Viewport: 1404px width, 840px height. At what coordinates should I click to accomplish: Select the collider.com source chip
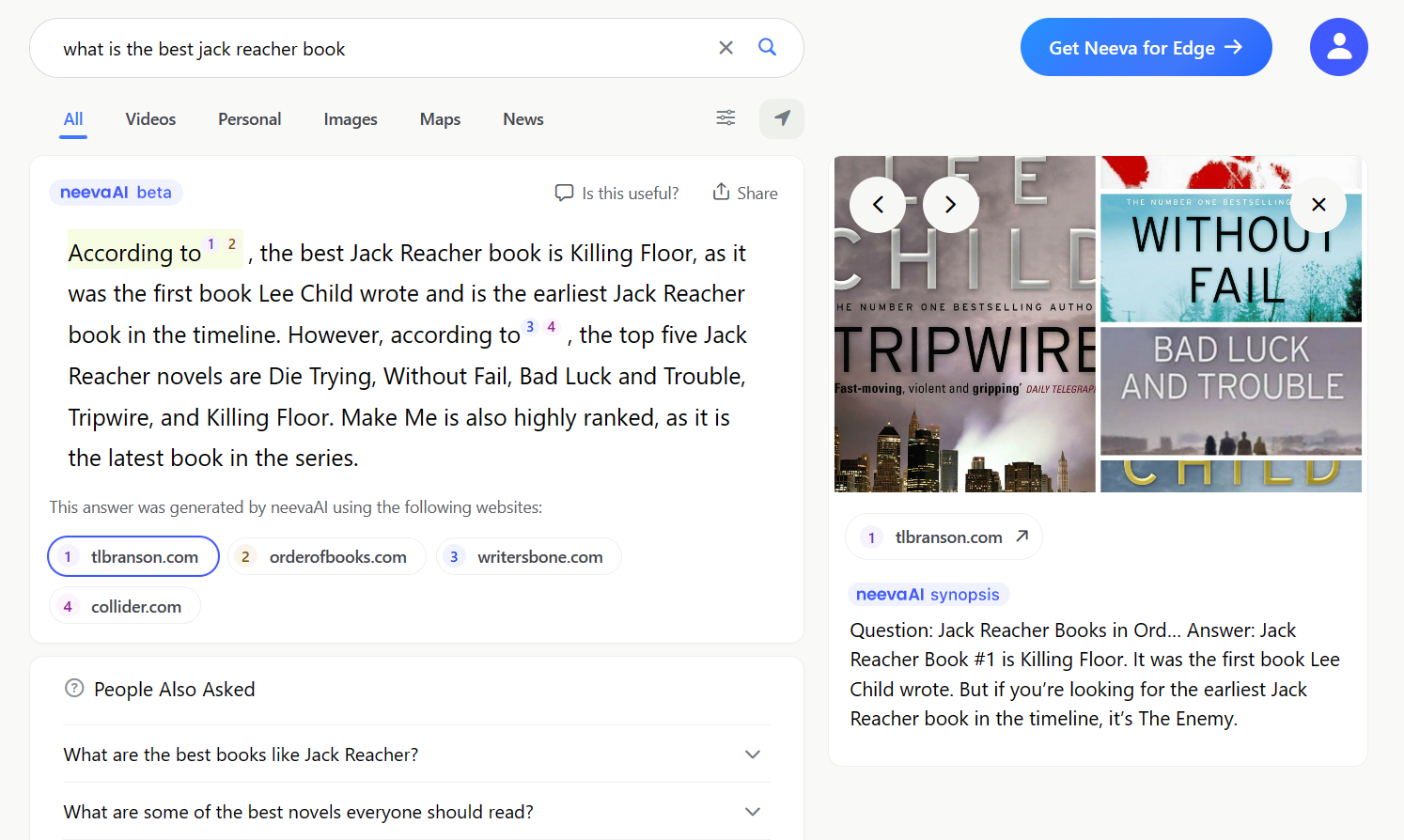pos(125,606)
